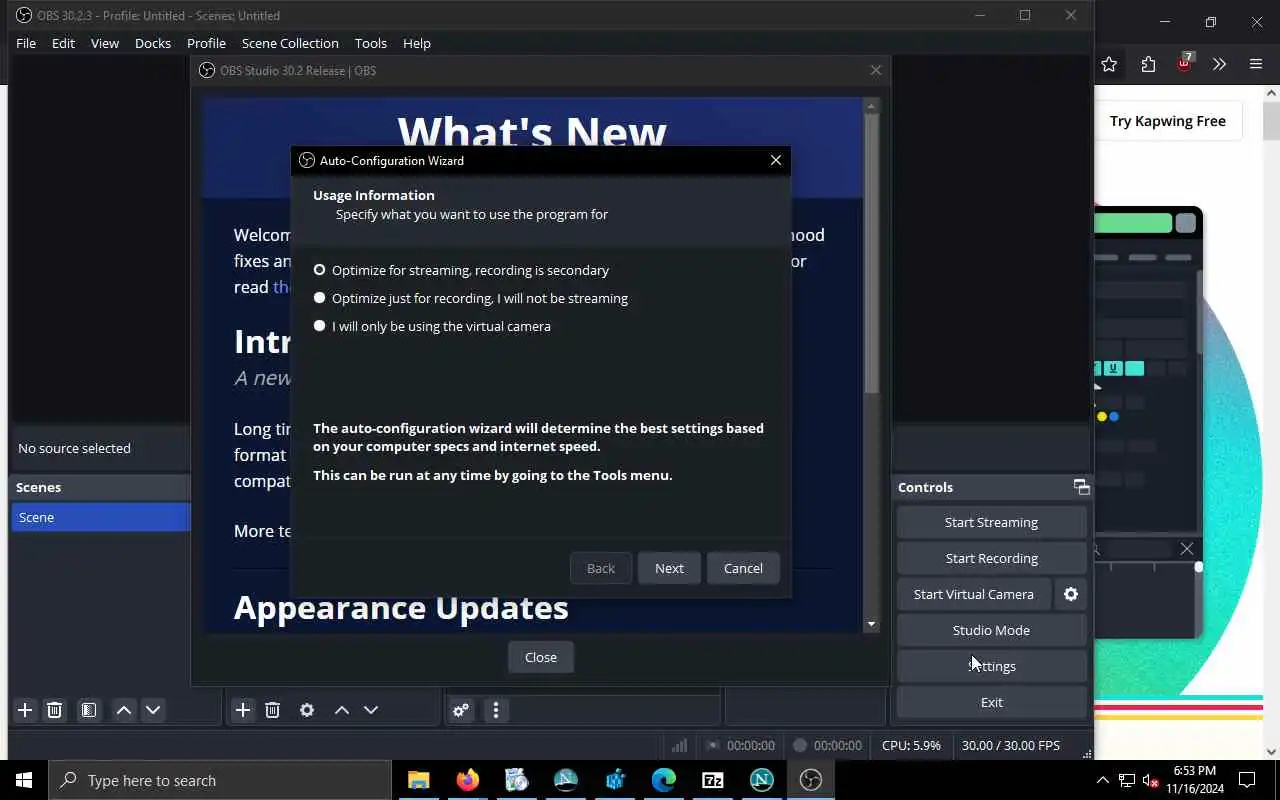This screenshot has width=1280, height=800.
Task: Select virtual camera only radio option
Action: [x=432, y=326]
